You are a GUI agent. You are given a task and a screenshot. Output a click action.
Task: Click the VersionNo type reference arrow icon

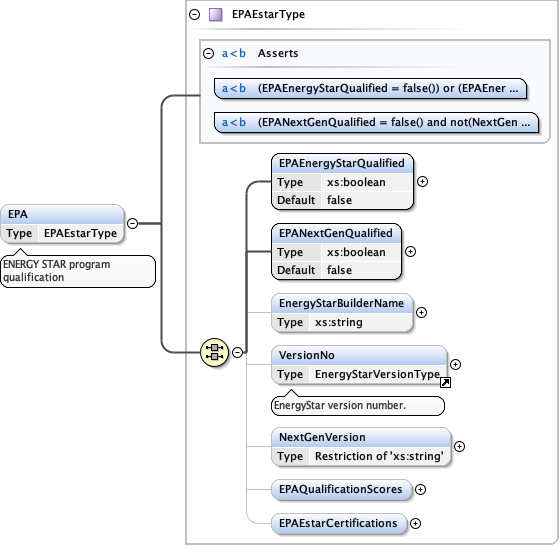tap(445, 383)
